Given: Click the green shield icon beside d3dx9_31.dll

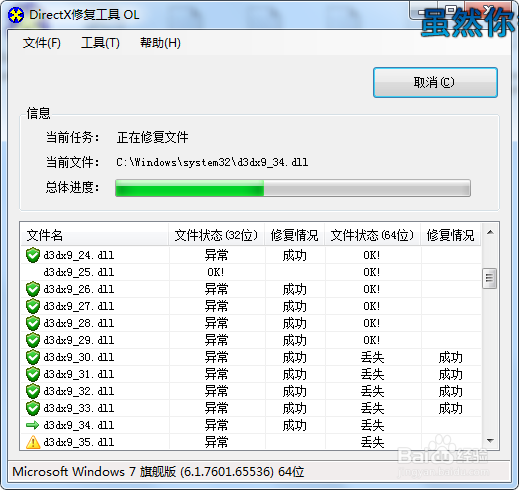Looking at the screenshot, I should 33,374.
